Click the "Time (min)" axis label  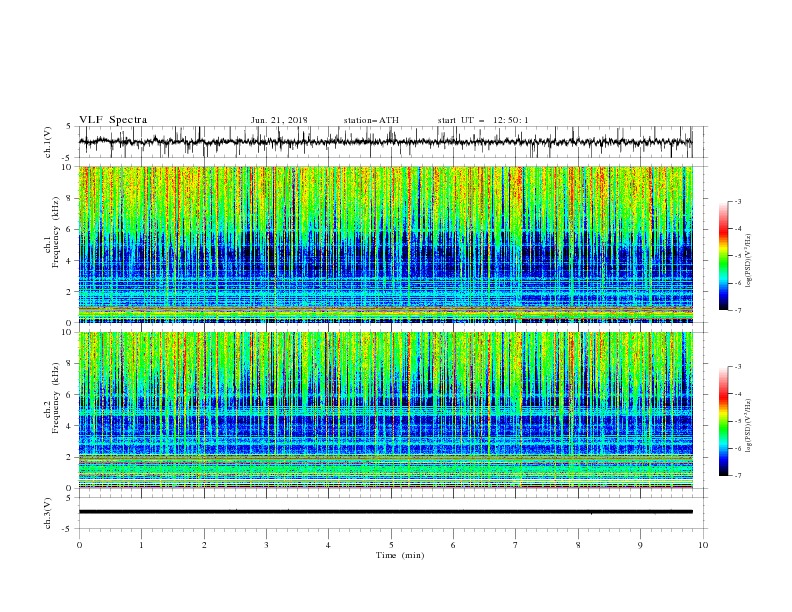(400, 555)
